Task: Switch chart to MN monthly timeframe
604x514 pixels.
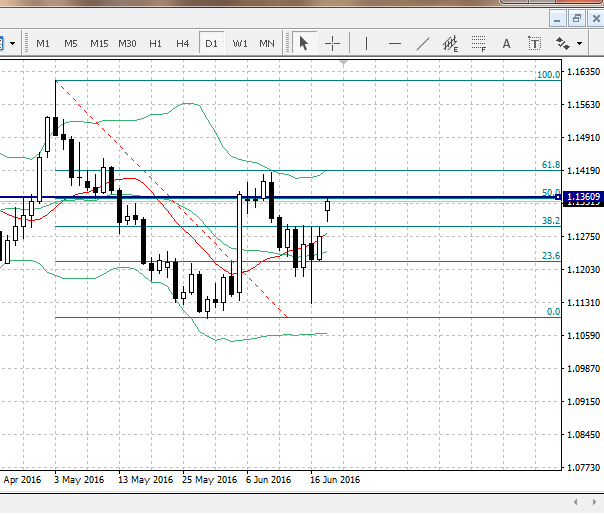Action: (267, 44)
